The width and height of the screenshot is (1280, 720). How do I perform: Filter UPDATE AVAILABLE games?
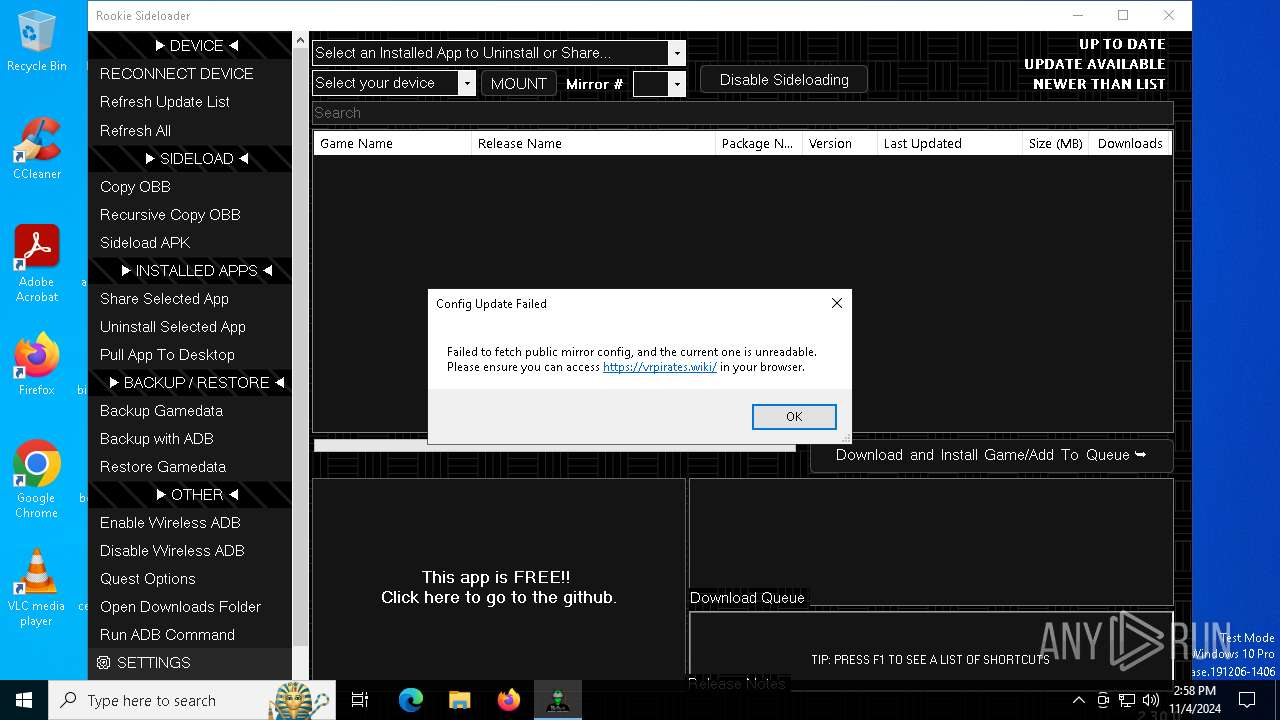[1095, 64]
